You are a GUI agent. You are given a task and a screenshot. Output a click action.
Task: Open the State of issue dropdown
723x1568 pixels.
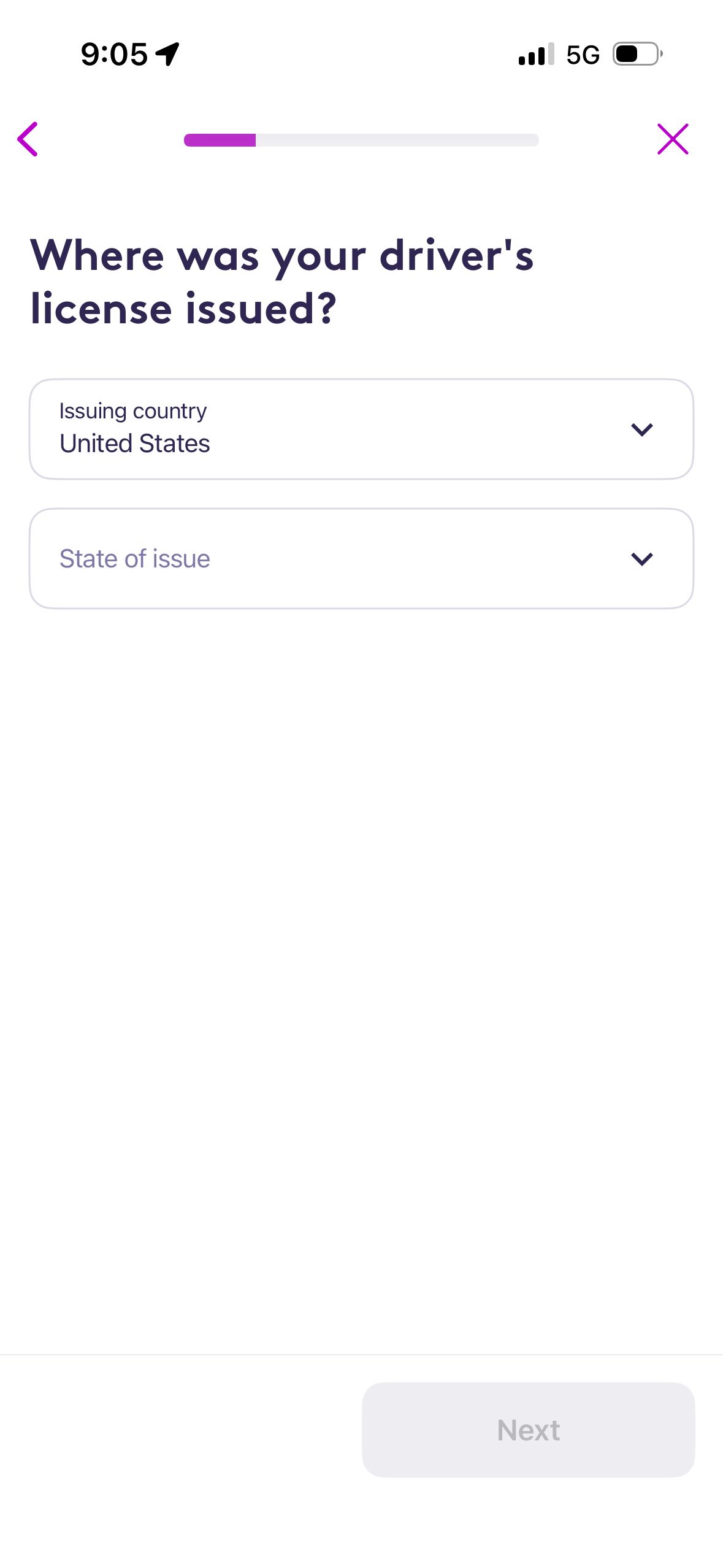tap(361, 558)
